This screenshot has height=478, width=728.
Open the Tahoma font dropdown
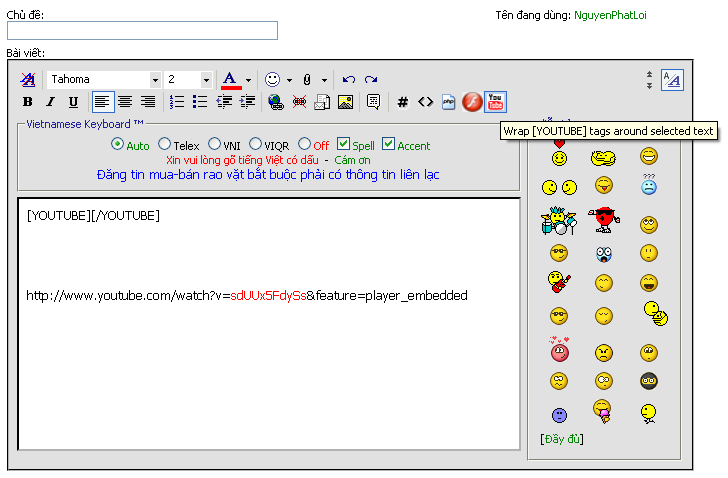click(x=155, y=79)
